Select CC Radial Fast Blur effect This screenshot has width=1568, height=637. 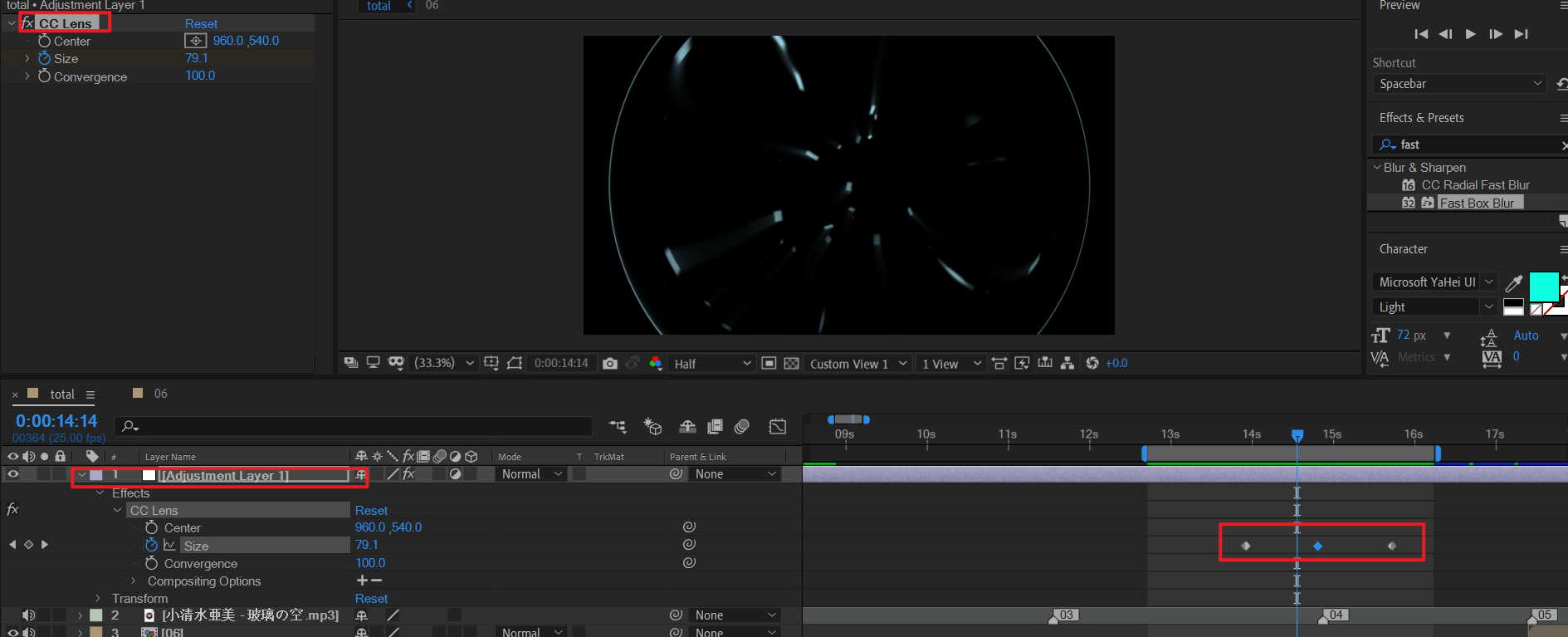pos(1475,185)
